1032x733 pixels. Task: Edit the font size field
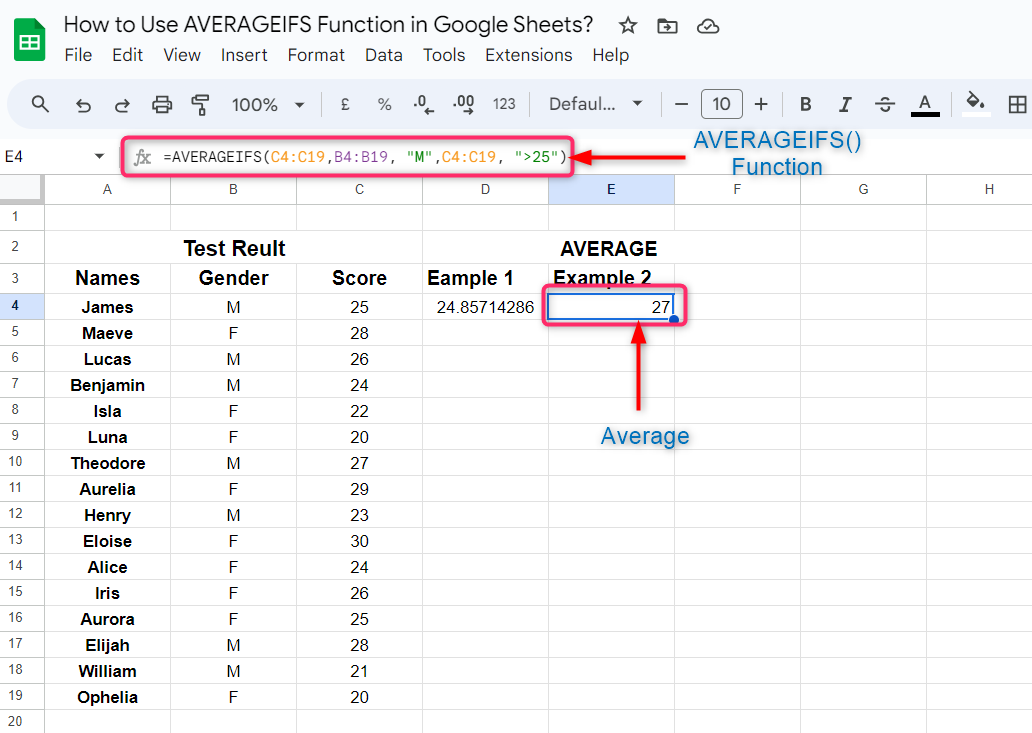click(x=721, y=104)
